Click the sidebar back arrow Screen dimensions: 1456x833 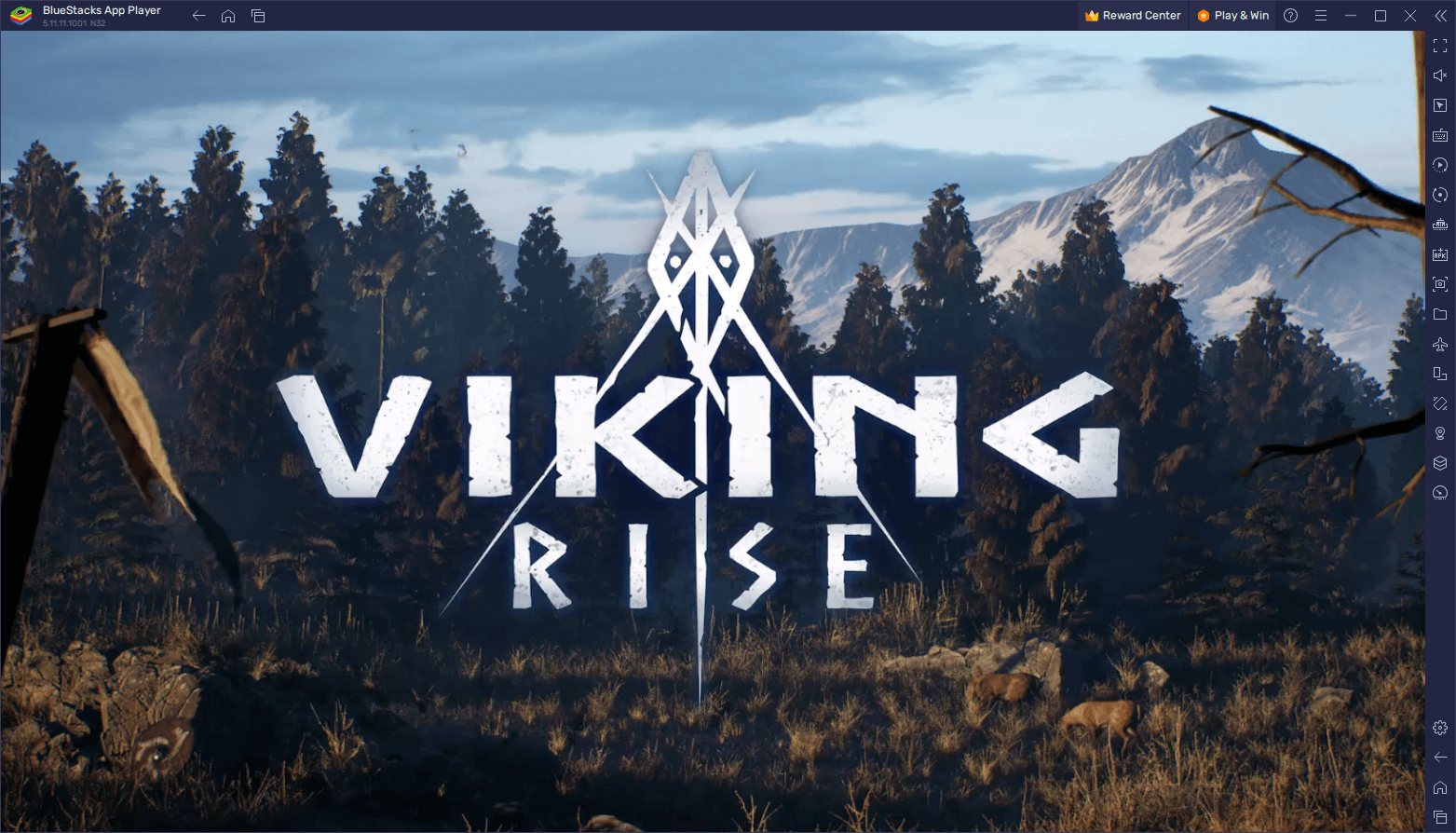click(x=1440, y=757)
